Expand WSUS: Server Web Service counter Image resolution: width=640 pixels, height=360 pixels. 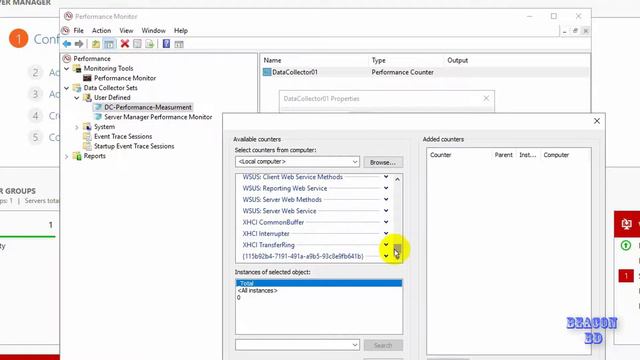(x=386, y=211)
